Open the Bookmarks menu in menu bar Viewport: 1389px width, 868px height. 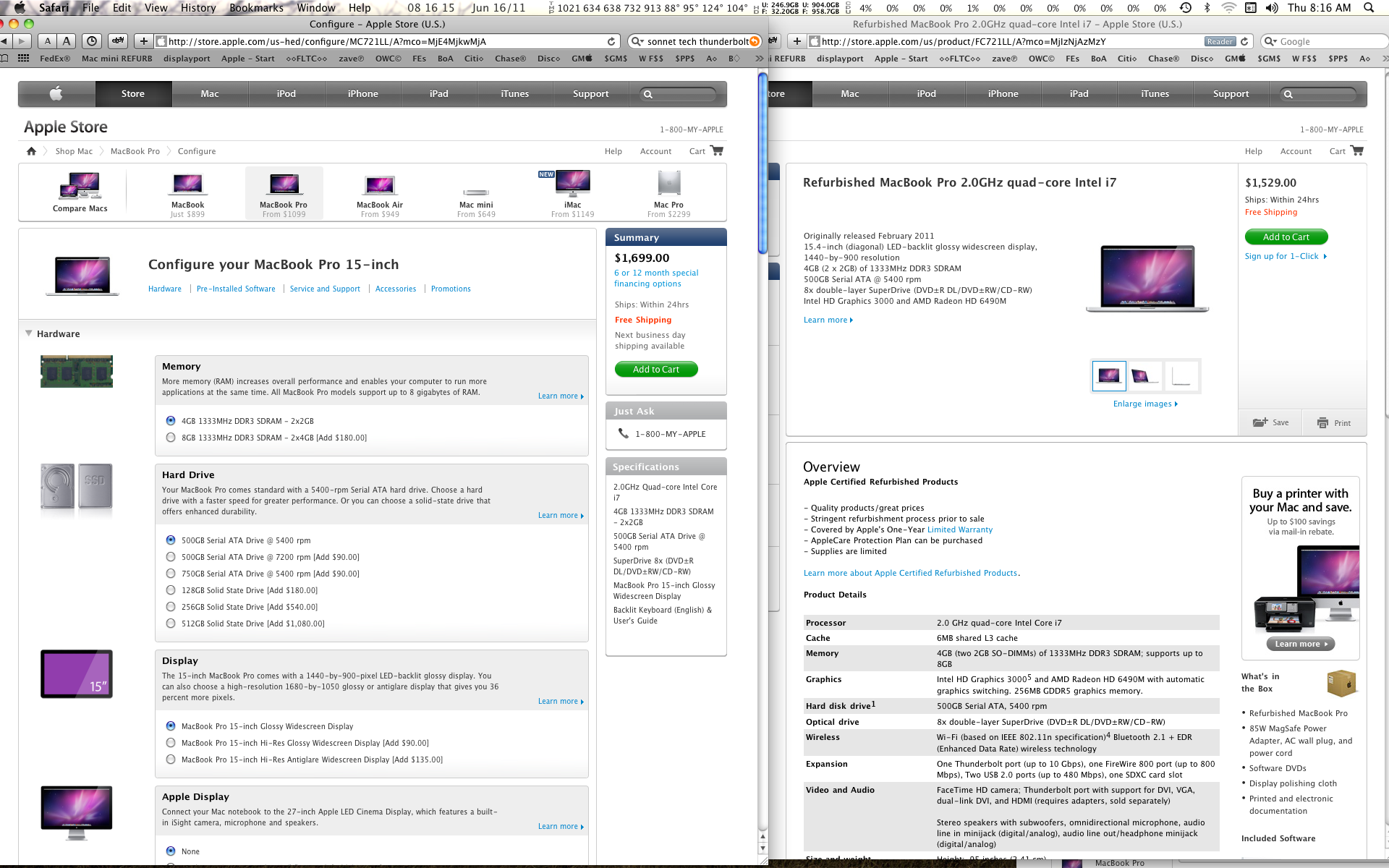click(256, 8)
